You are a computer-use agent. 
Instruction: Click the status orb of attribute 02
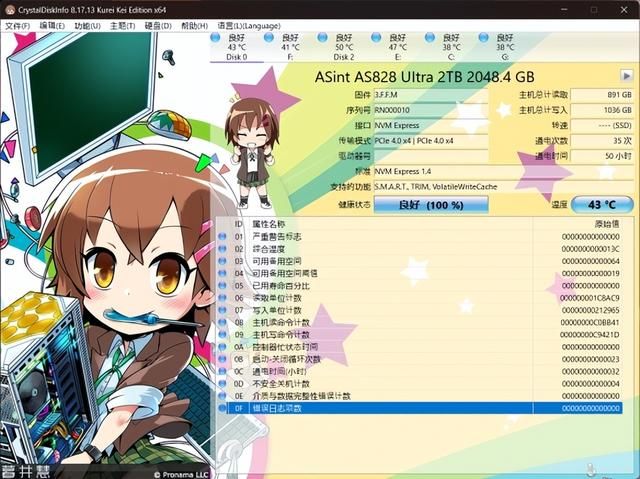click(222, 248)
